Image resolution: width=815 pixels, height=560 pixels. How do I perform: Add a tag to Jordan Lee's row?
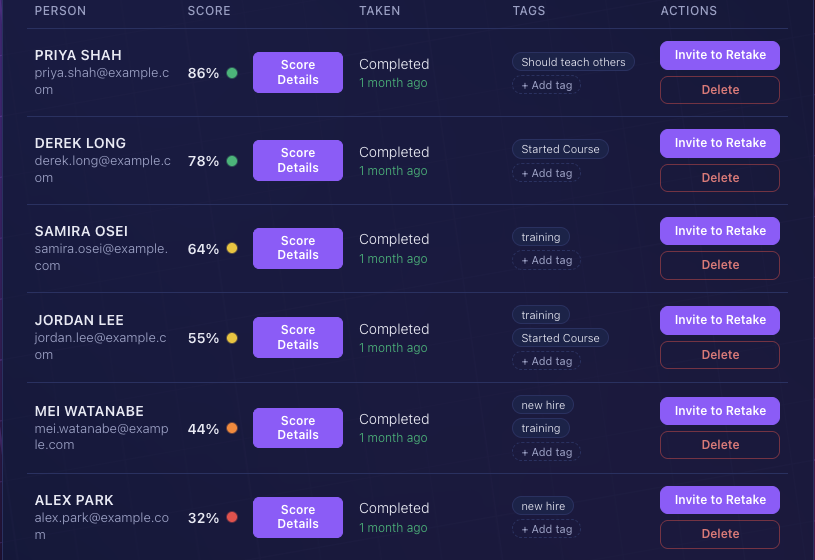[546, 361]
